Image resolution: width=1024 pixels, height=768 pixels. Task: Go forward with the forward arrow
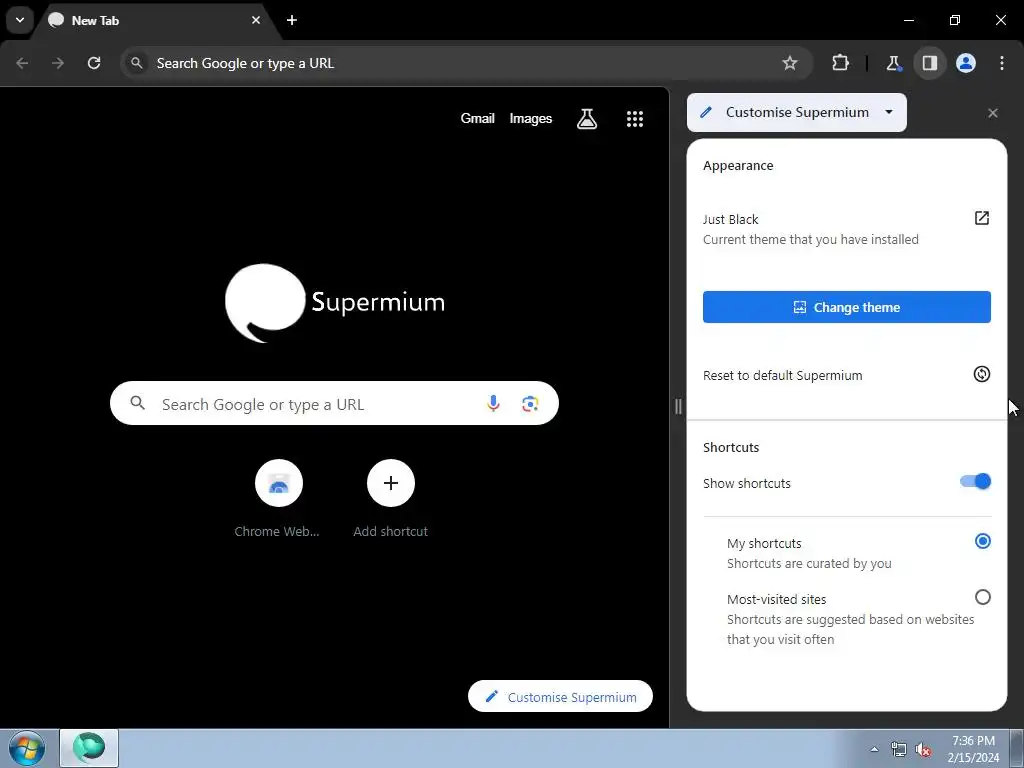click(x=58, y=63)
